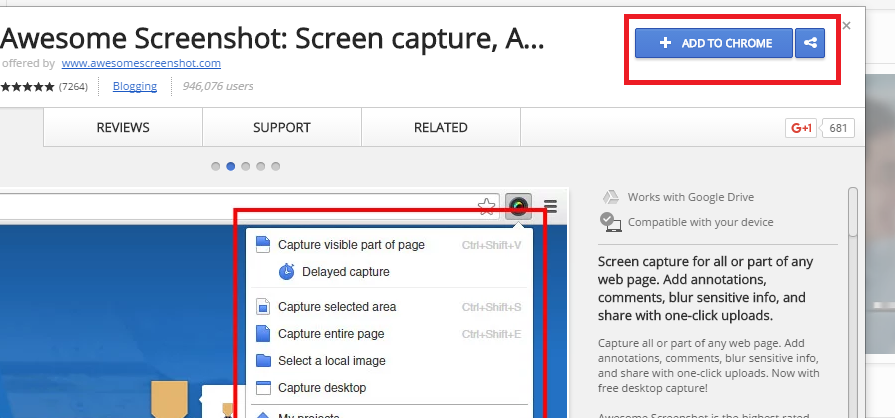Select the third carousel dot

245,167
